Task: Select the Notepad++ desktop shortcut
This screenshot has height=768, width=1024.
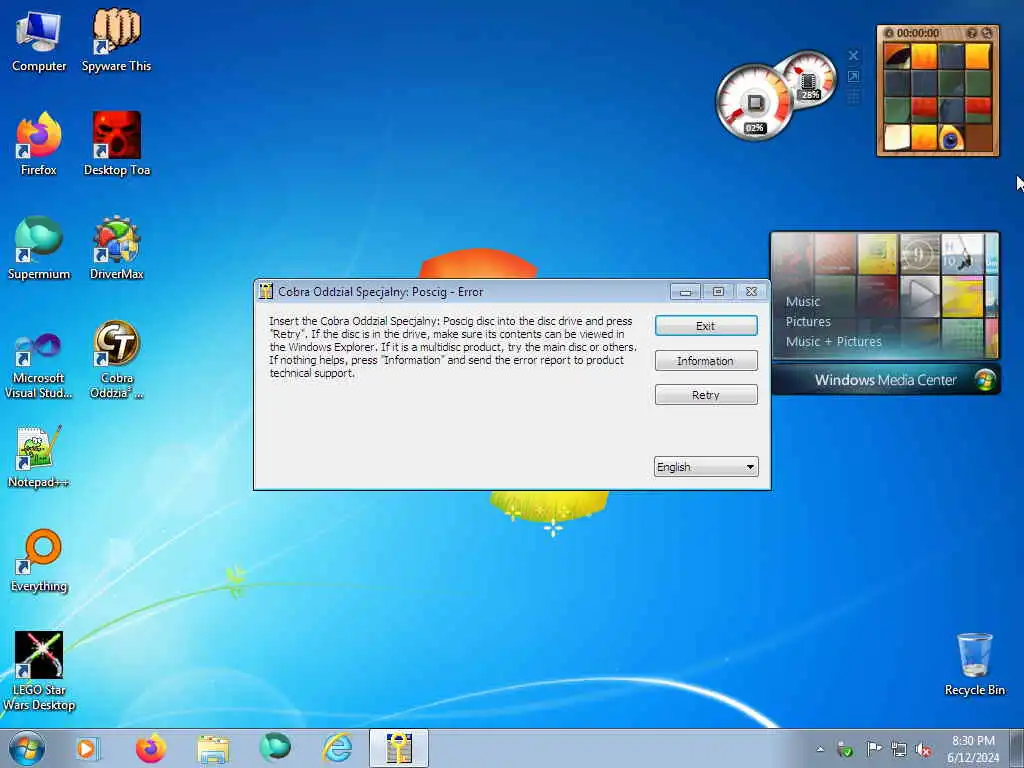Action: click(39, 456)
